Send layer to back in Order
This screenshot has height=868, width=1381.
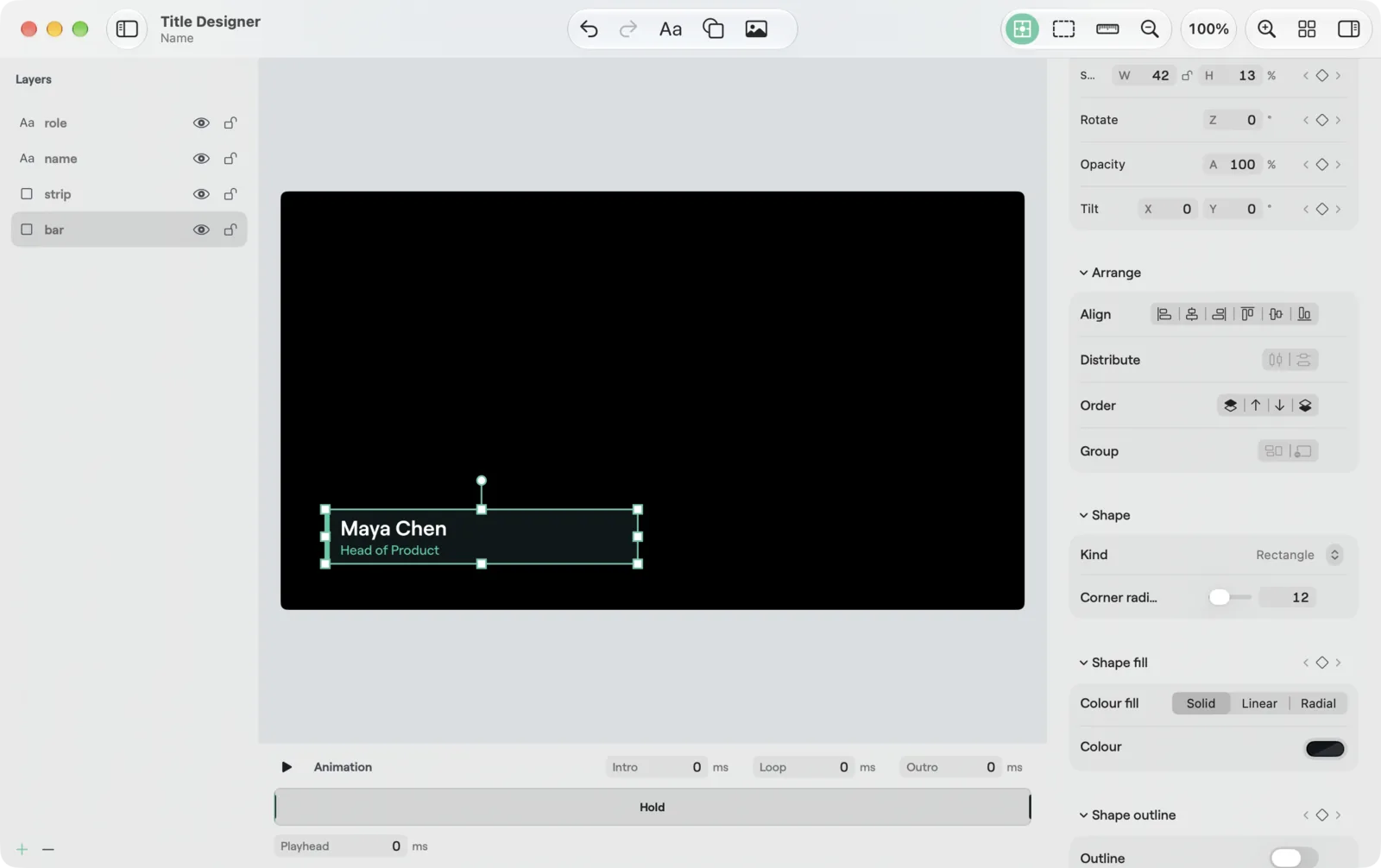(1305, 406)
